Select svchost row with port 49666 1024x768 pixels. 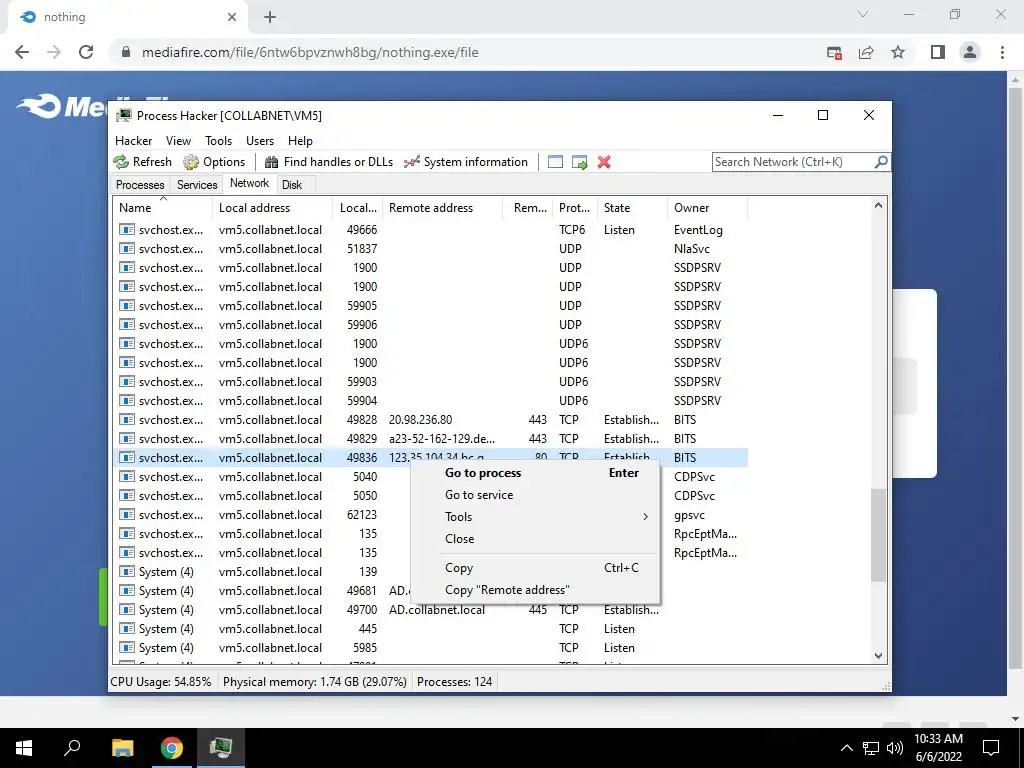[430, 230]
